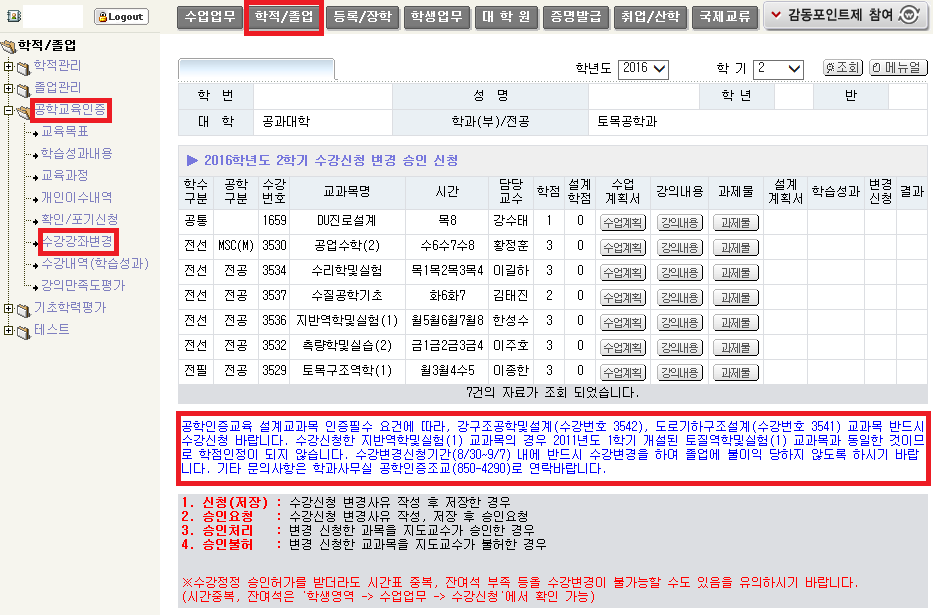
Task: Select 수강강좌변경 in the sidebar tree
Action: click(x=76, y=241)
